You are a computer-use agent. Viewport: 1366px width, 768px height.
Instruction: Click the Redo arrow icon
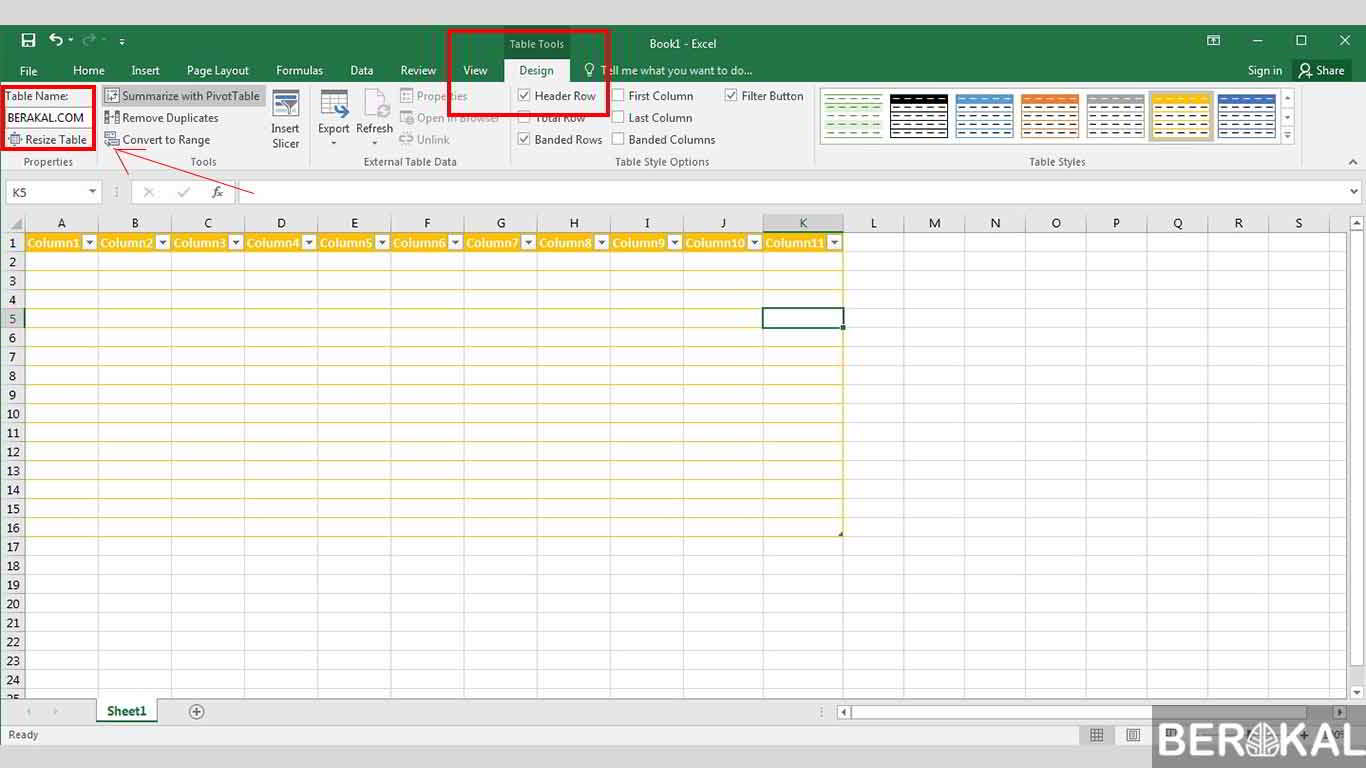click(89, 41)
